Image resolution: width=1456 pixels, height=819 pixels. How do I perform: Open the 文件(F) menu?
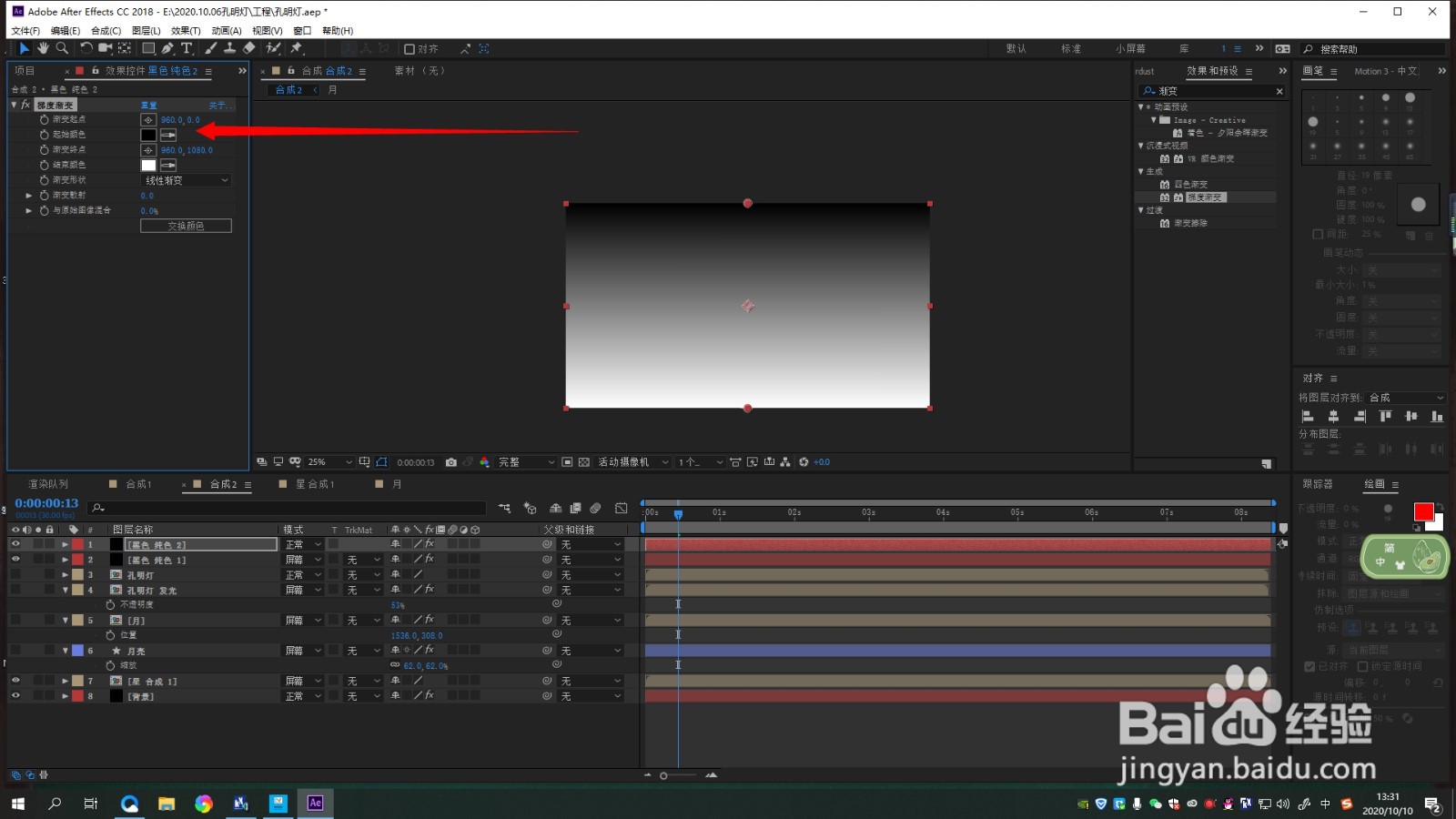click(25, 31)
